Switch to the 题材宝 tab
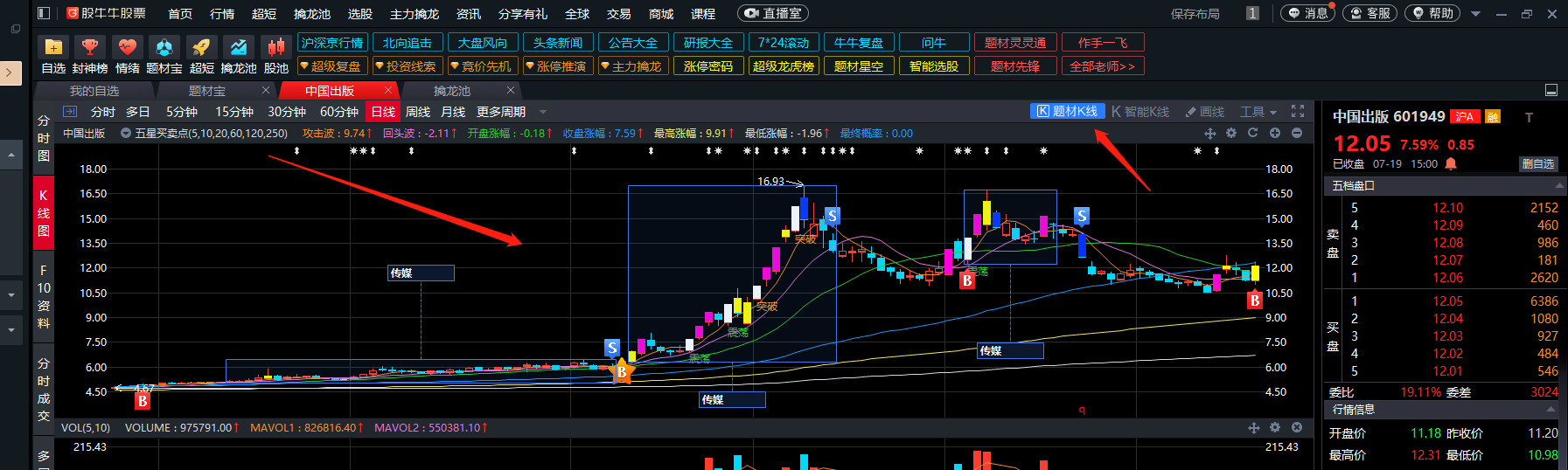 point(207,90)
